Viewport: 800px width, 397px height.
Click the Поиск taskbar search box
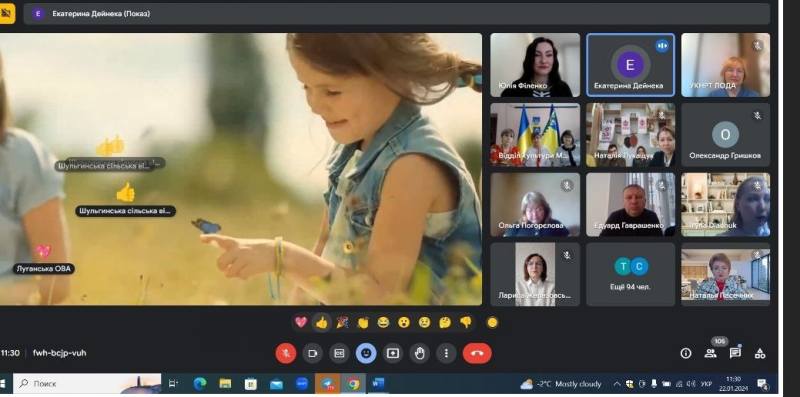(x=87, y=384)
